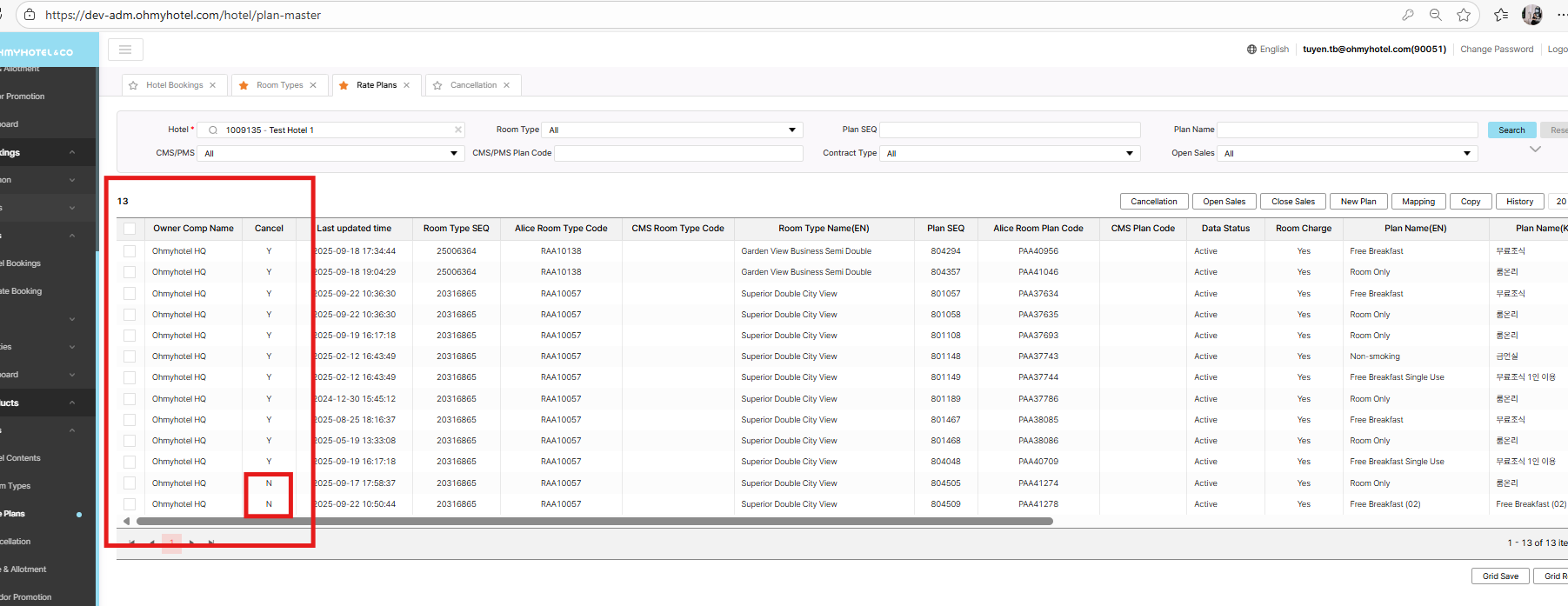Expand the Contract Type dropdown

tap(1009, 153)
